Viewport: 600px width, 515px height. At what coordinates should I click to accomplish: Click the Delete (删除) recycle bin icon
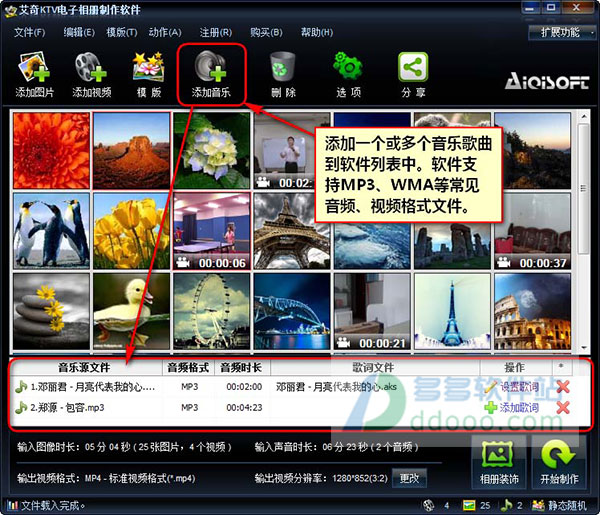click(x=283, y=67)
